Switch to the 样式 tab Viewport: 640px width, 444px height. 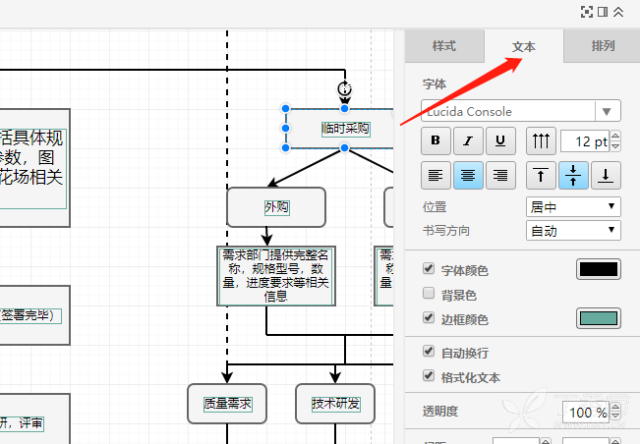(444, 46)
